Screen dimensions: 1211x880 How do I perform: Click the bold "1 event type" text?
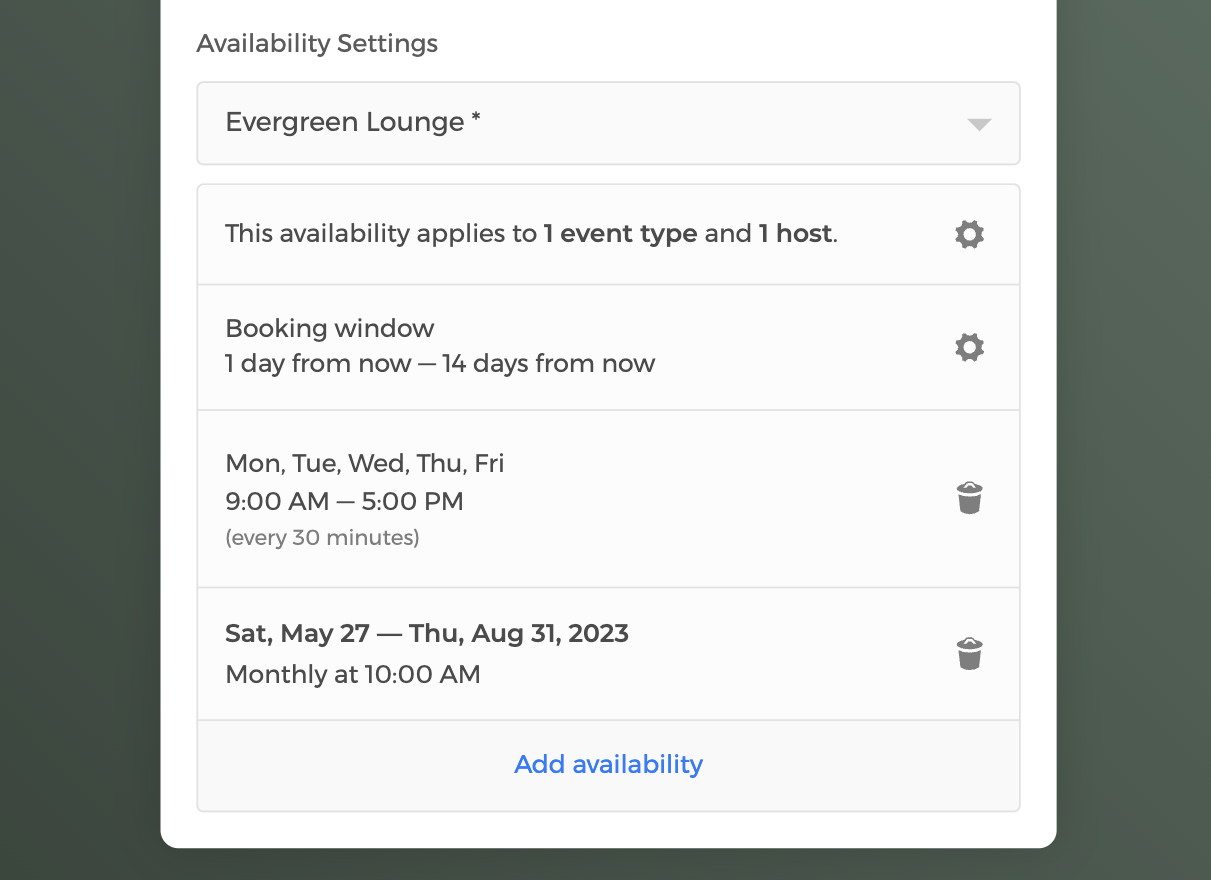(620, 234)
